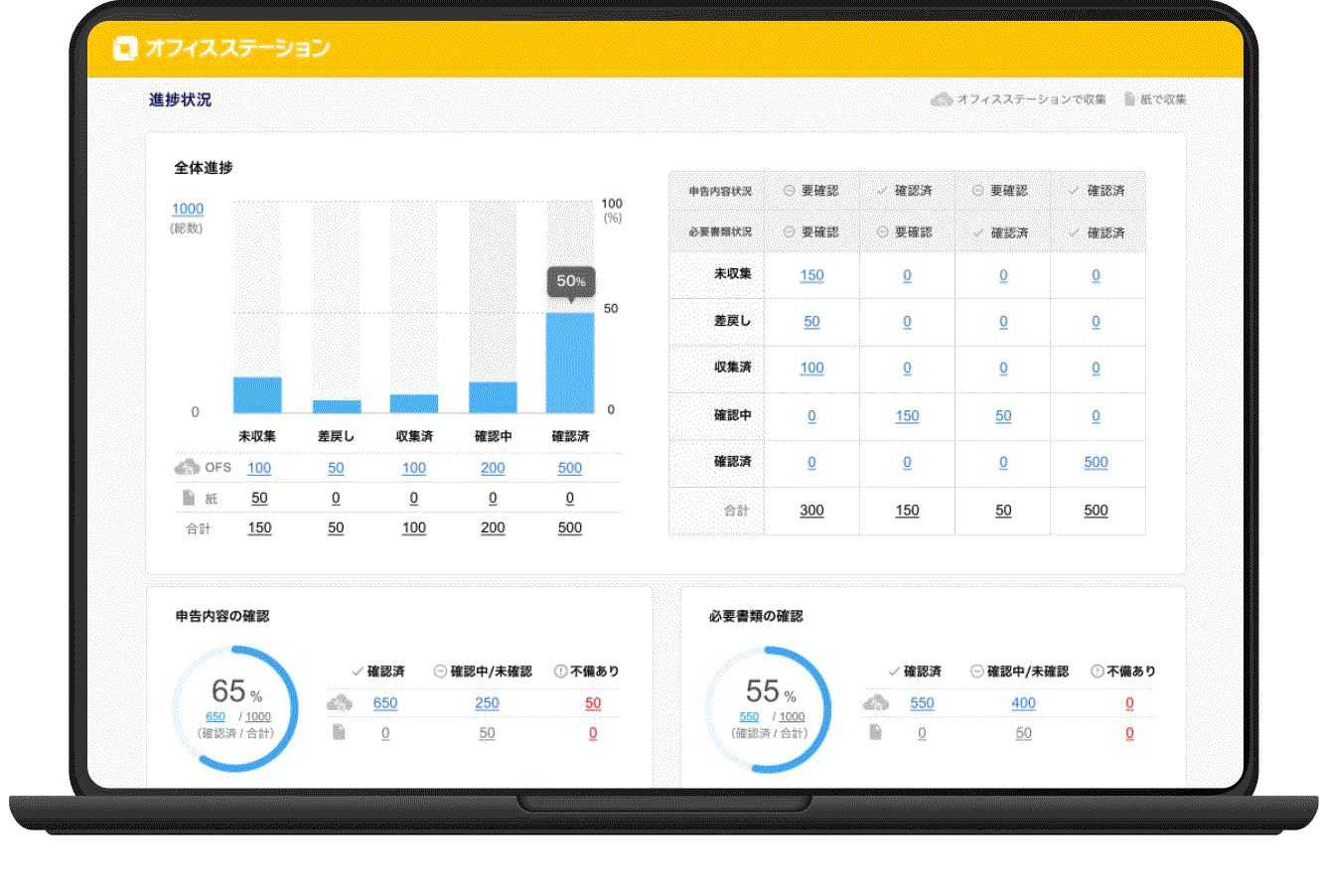This screenshot has height=896, width=1323.
Task: Click the paper icon beside 紙で収集 legend
Action: 1129,99
